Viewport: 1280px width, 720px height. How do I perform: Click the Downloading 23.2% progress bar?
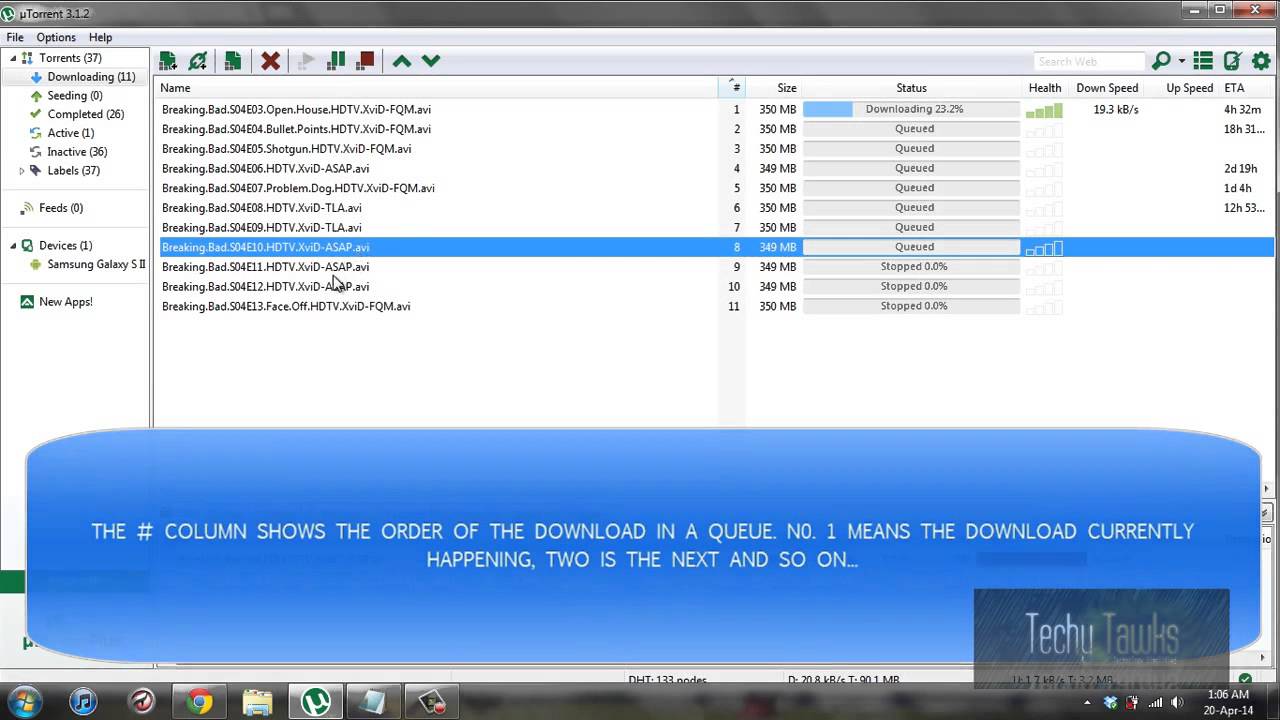pos(911,109)
